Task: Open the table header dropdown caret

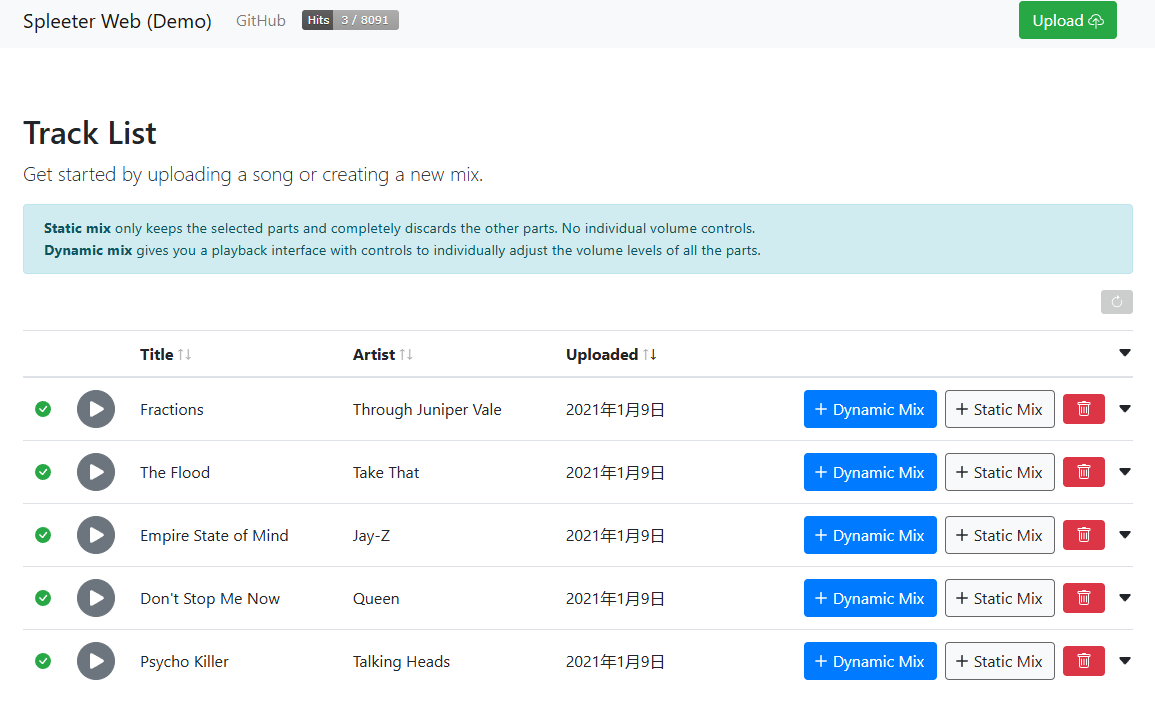Action: [1124, 353]
